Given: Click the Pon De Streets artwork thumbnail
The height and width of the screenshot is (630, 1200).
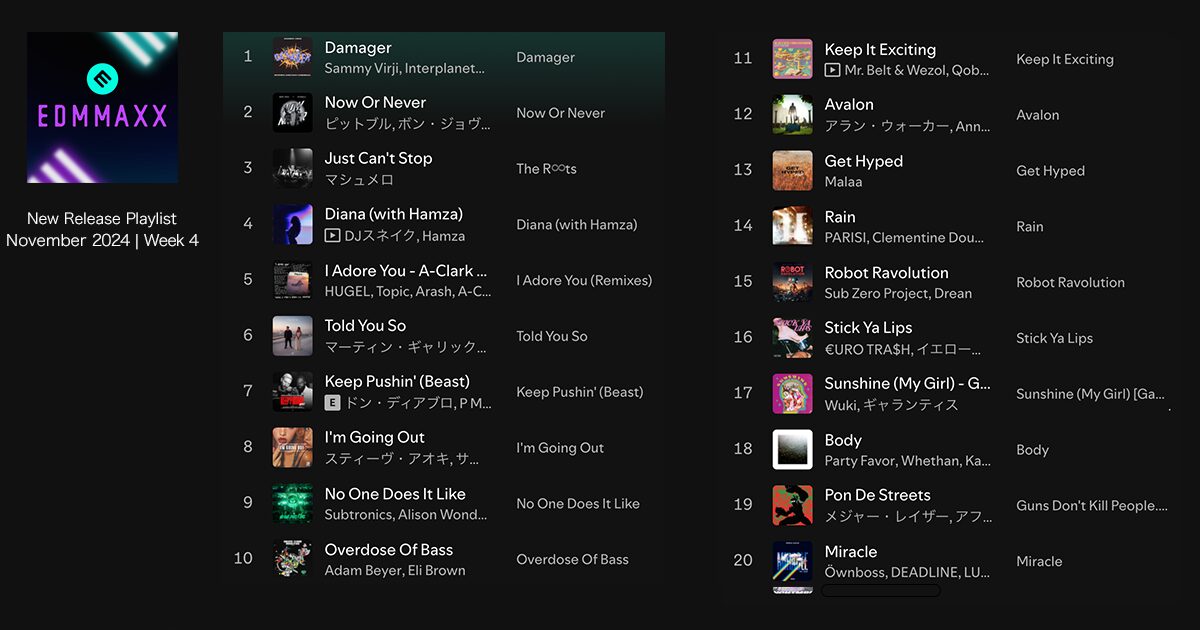Looking at the screenshot, I should (792, 505).
